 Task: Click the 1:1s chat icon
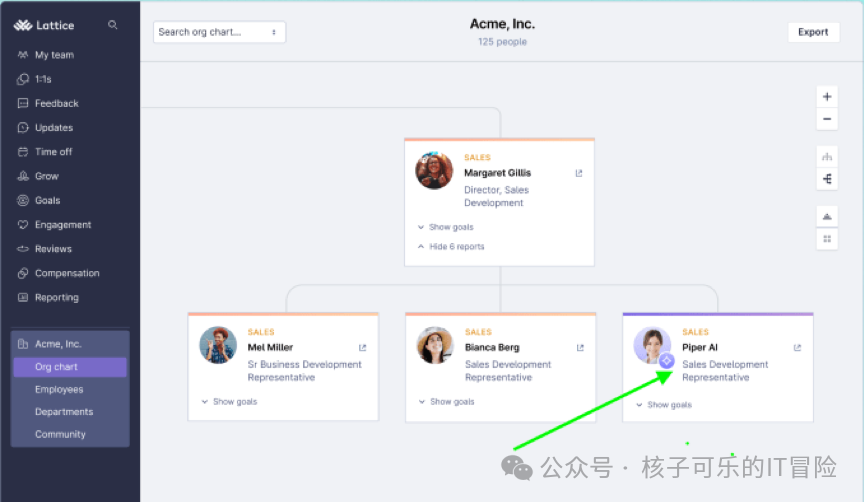pyautogui.click(x=23, y=79)
